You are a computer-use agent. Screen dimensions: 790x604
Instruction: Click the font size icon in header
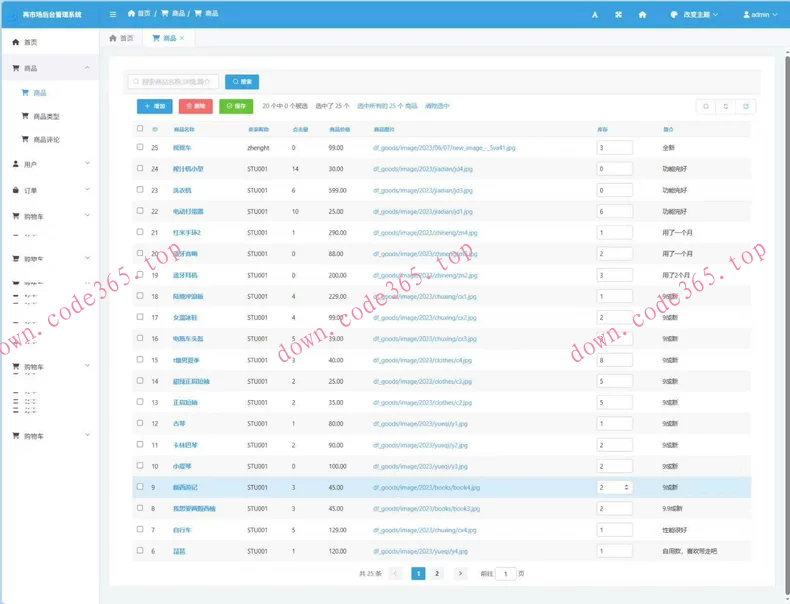(x=595, y=15)
